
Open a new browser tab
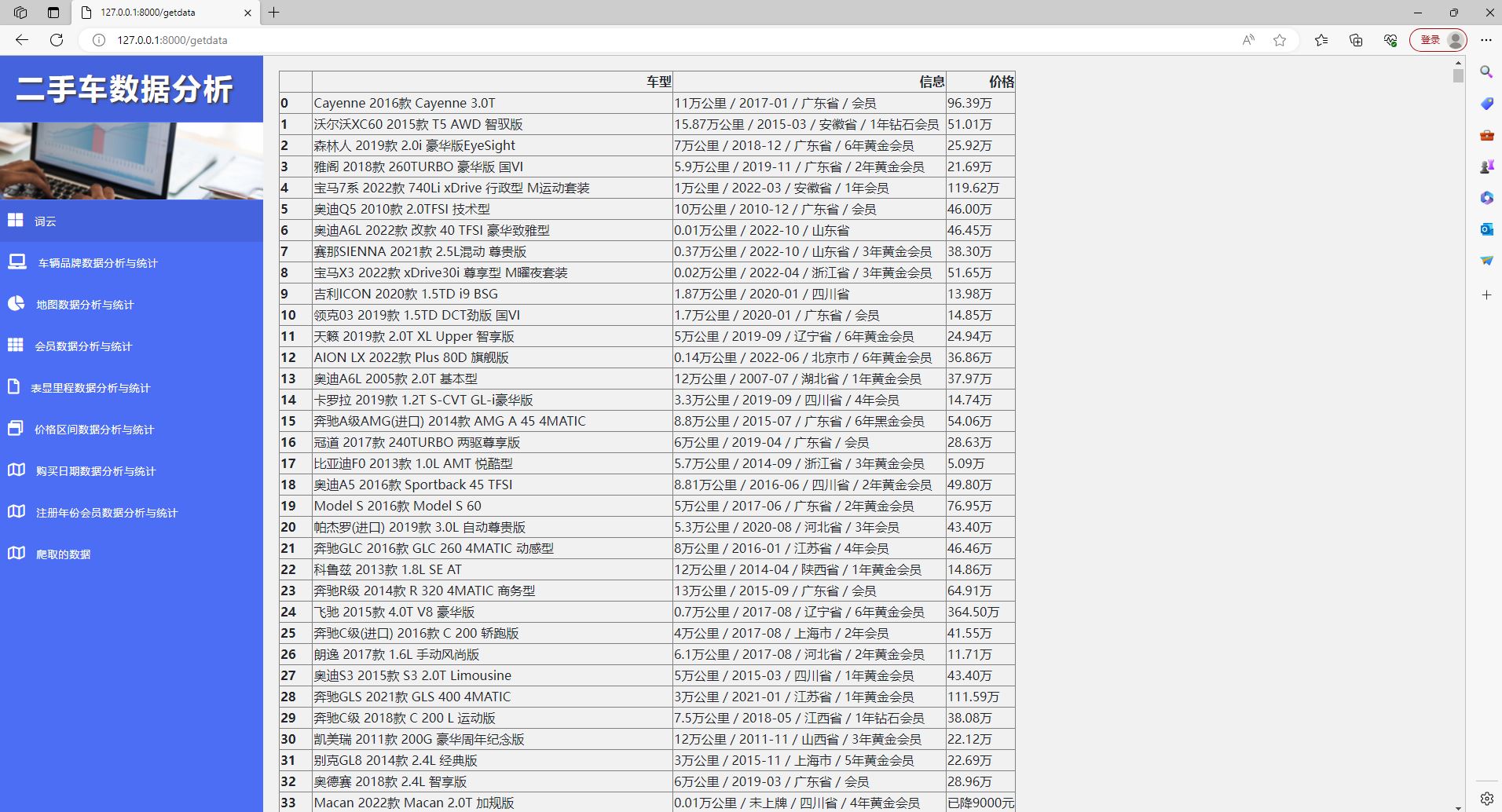pyautogui.click(x=274, y=13)
